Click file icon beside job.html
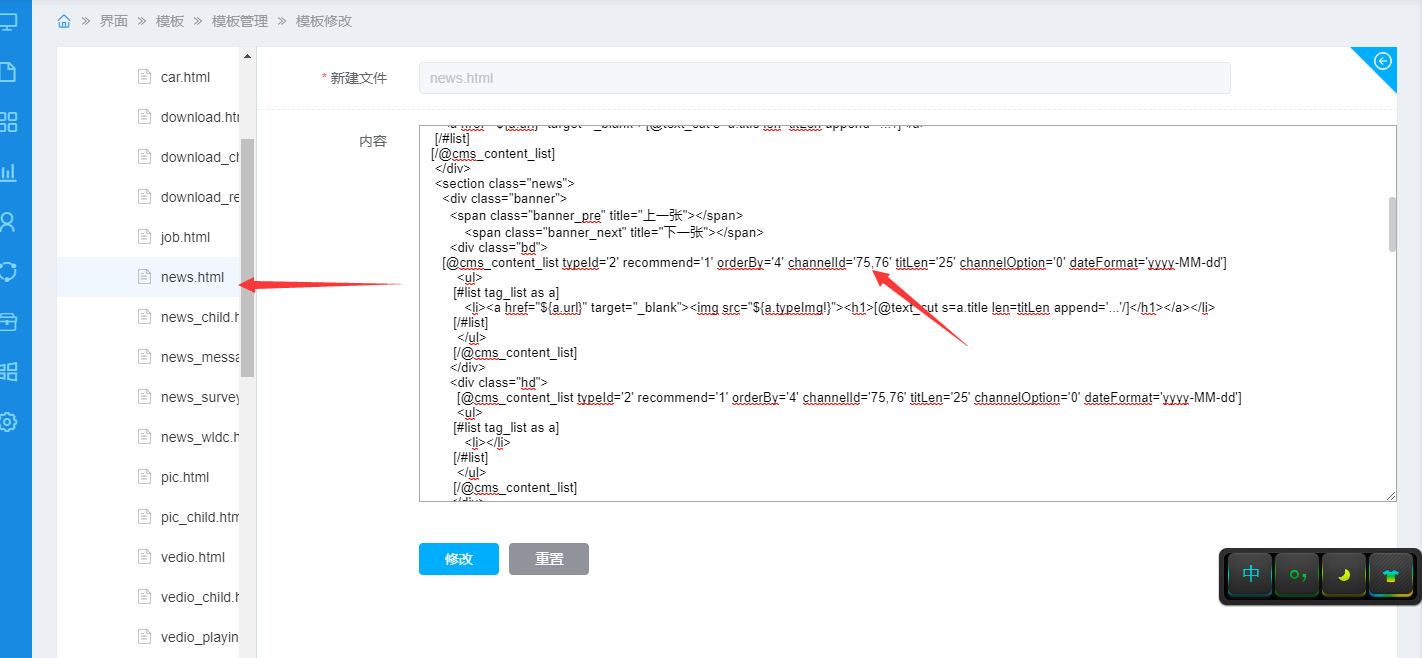The width and height of the screenshot is (1422, 658). pos(144,237)
